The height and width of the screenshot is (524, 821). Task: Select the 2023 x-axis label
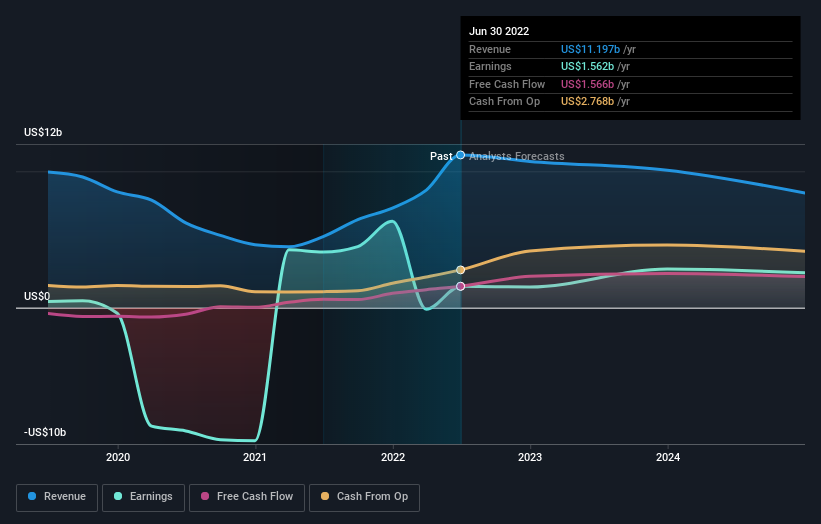pos(530,457)
